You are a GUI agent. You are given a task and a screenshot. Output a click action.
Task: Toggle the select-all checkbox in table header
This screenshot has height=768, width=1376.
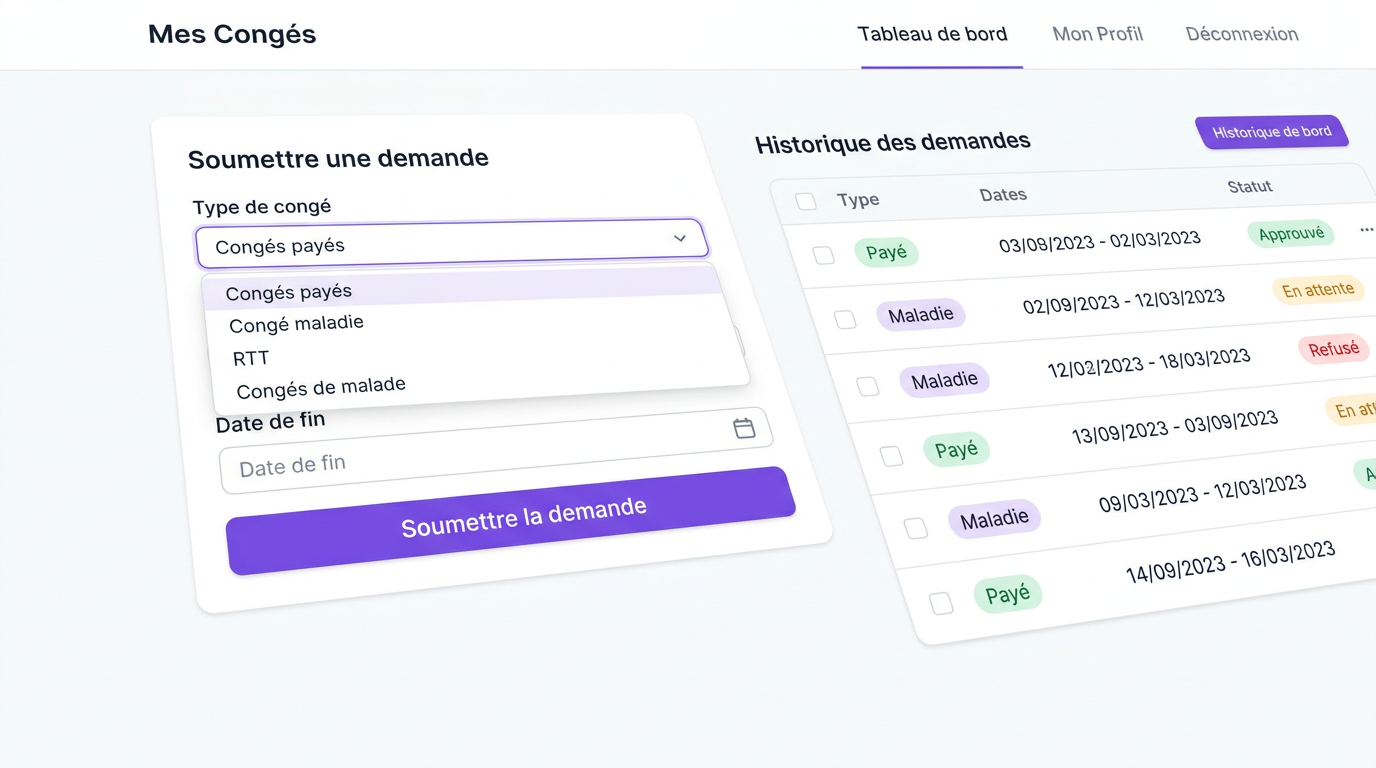click(806, 201)
